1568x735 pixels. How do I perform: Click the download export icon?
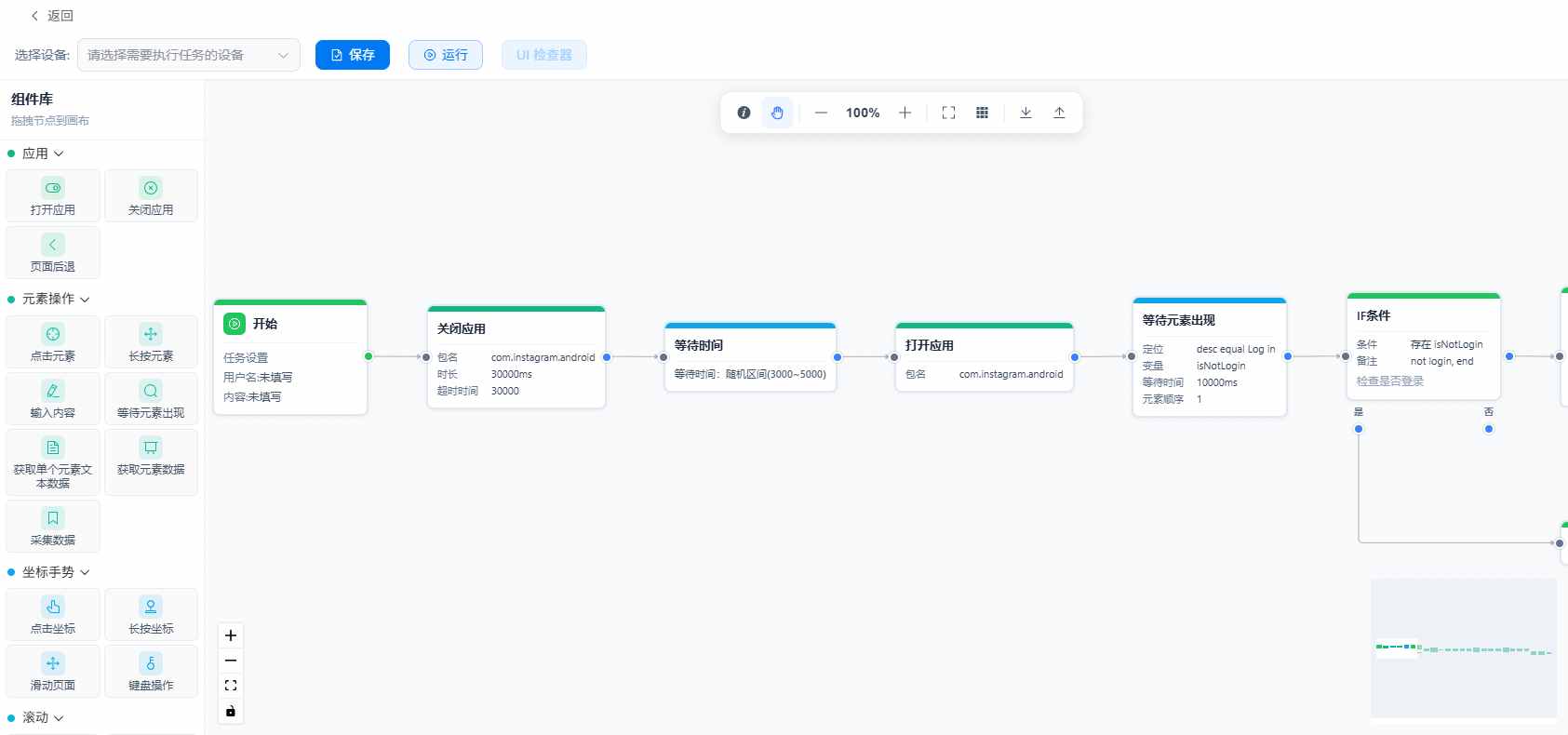coord(1025,113)
